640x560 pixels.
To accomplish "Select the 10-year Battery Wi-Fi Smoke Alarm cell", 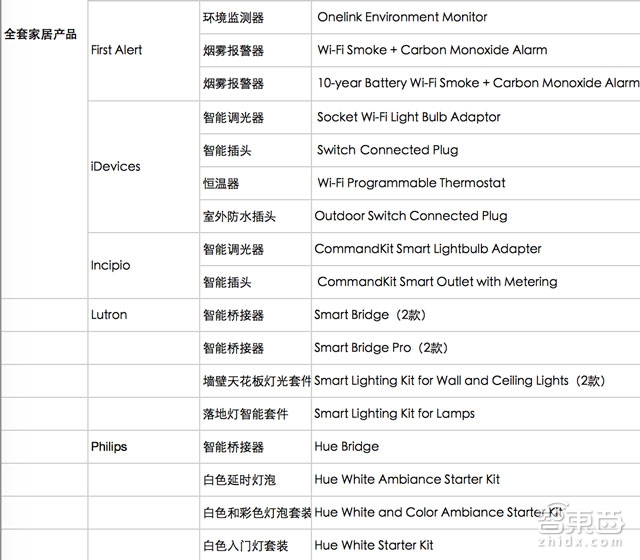I will point(477,83).
